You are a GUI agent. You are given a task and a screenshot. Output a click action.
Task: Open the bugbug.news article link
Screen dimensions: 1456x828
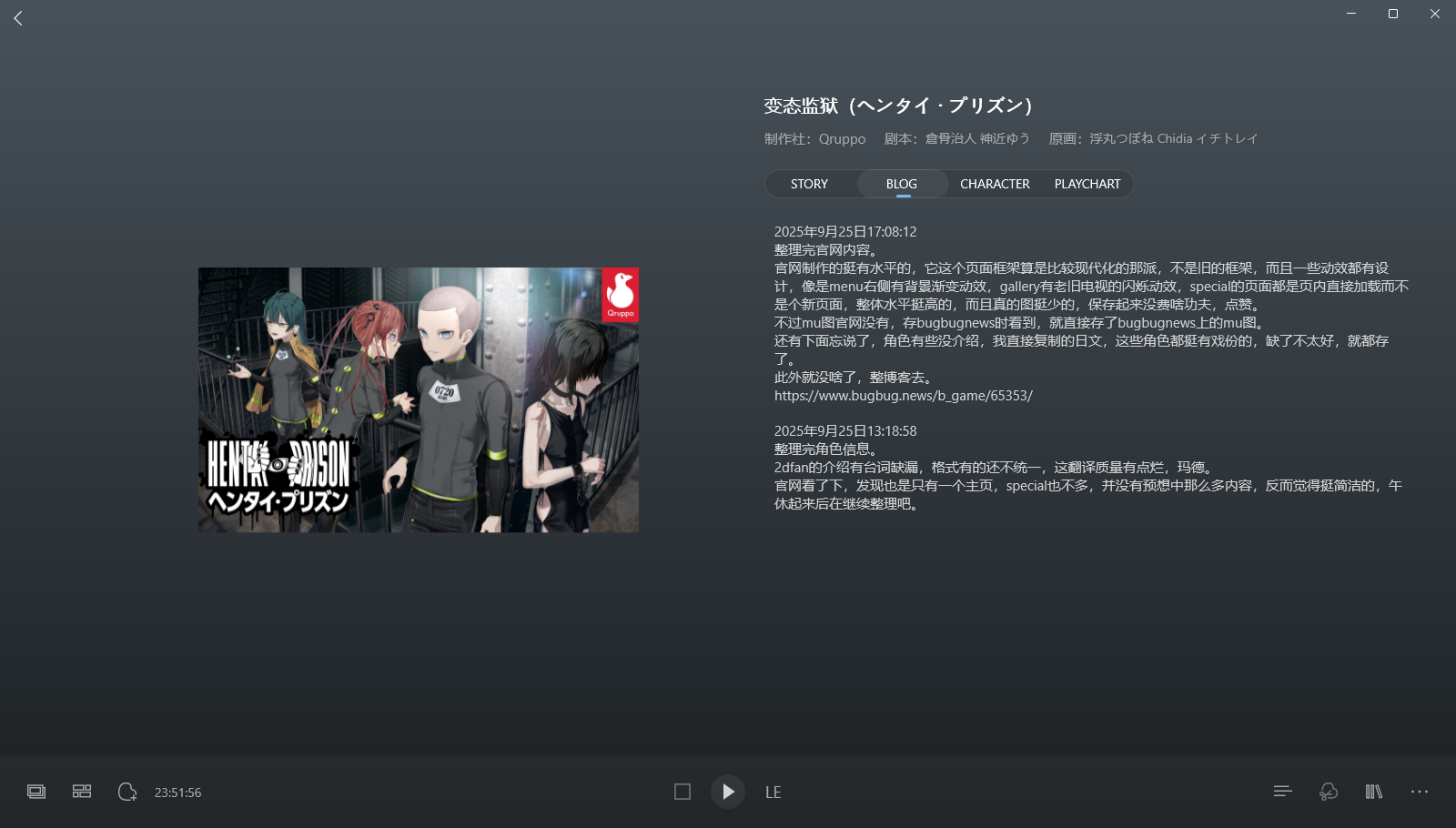point(903,396)
